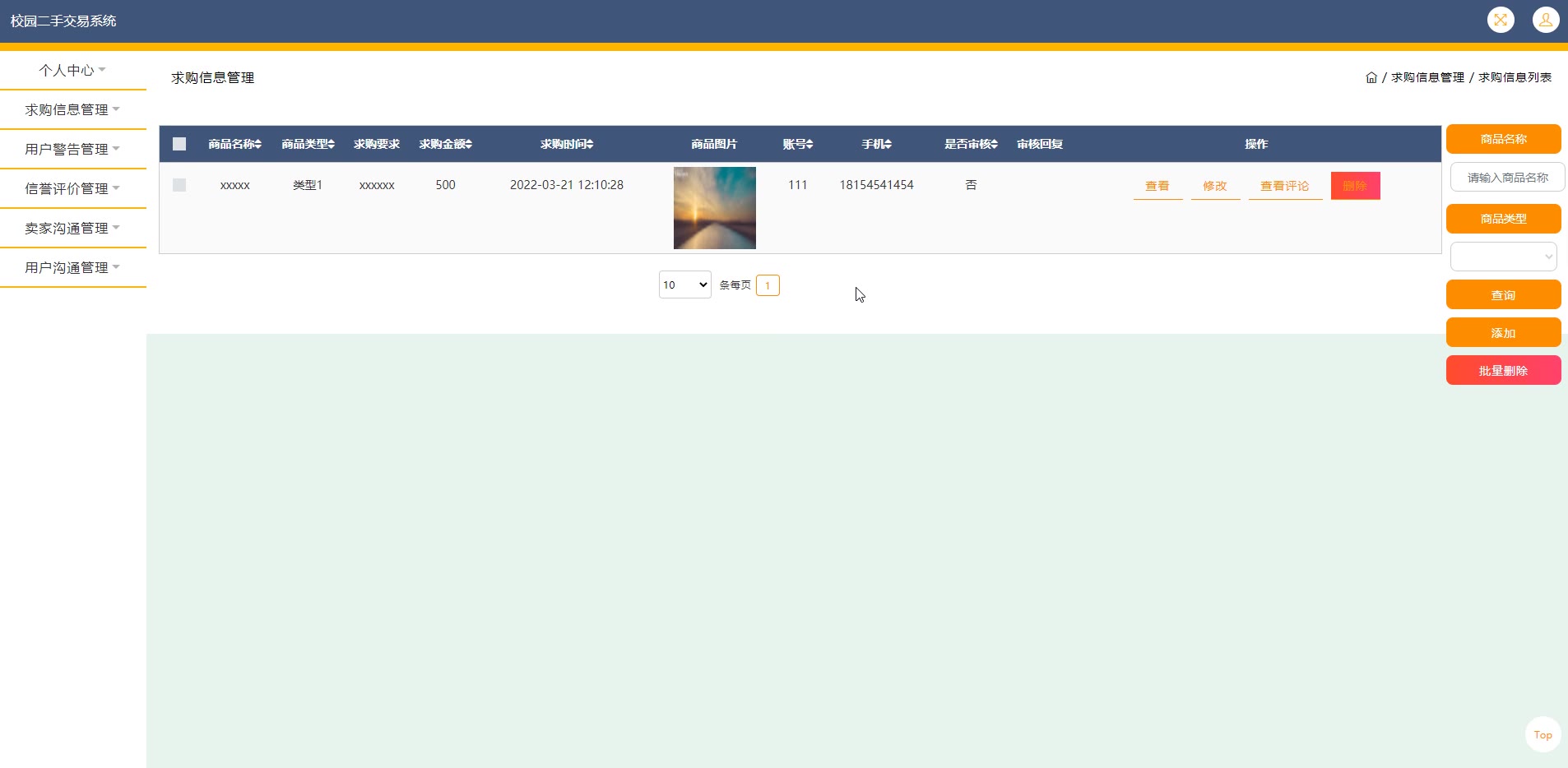
Task: Click the xxxxxx requirement cell
Action: pos(377,185)
